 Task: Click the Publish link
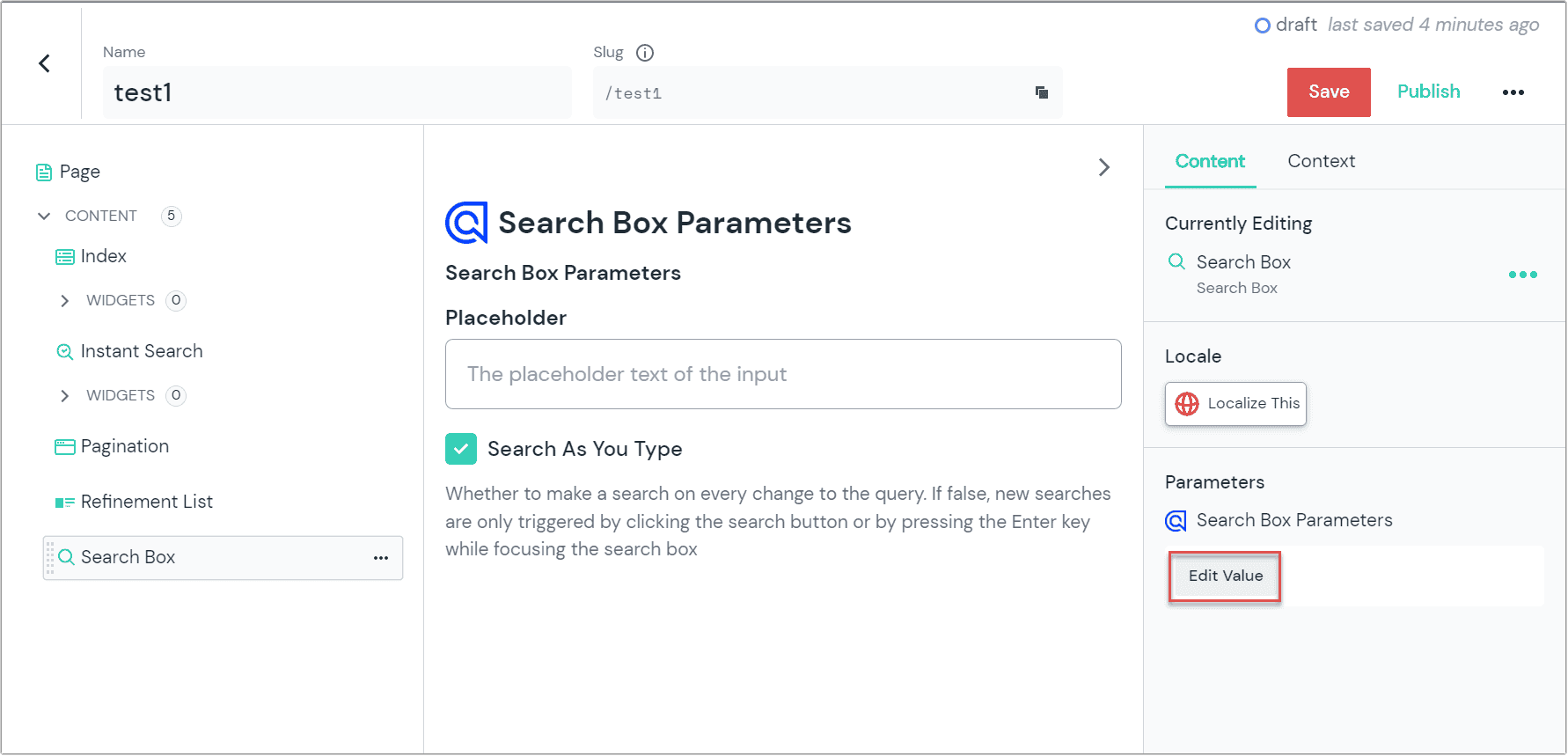pyautogui.click(x=1428, y=92)
